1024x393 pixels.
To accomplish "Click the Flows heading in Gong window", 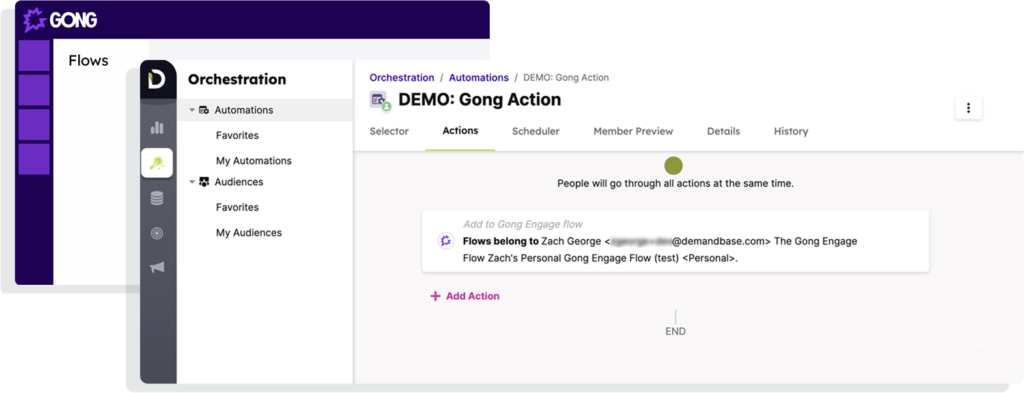I will coord(88,61).
